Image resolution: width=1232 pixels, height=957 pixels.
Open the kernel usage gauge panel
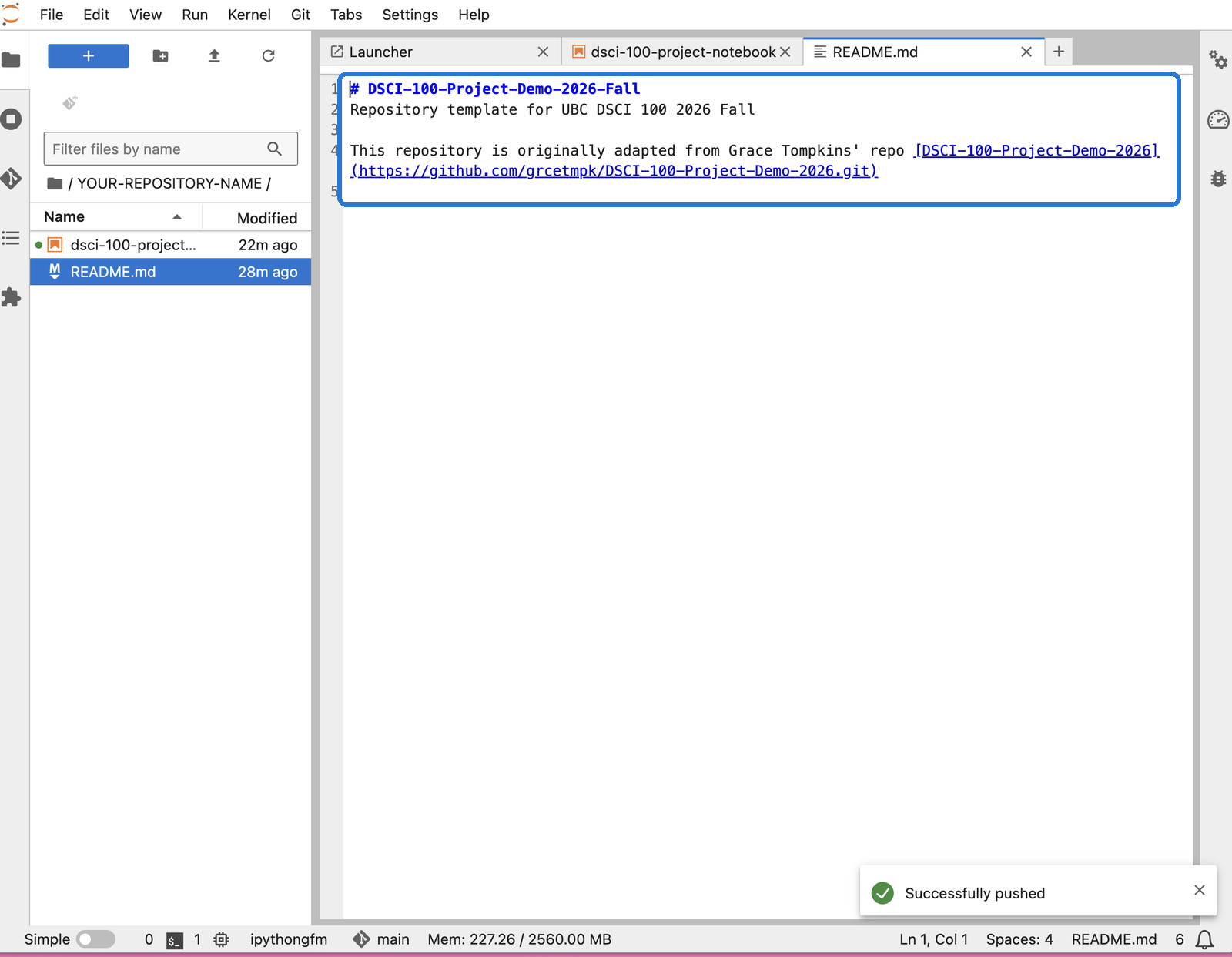(1218, 119)
